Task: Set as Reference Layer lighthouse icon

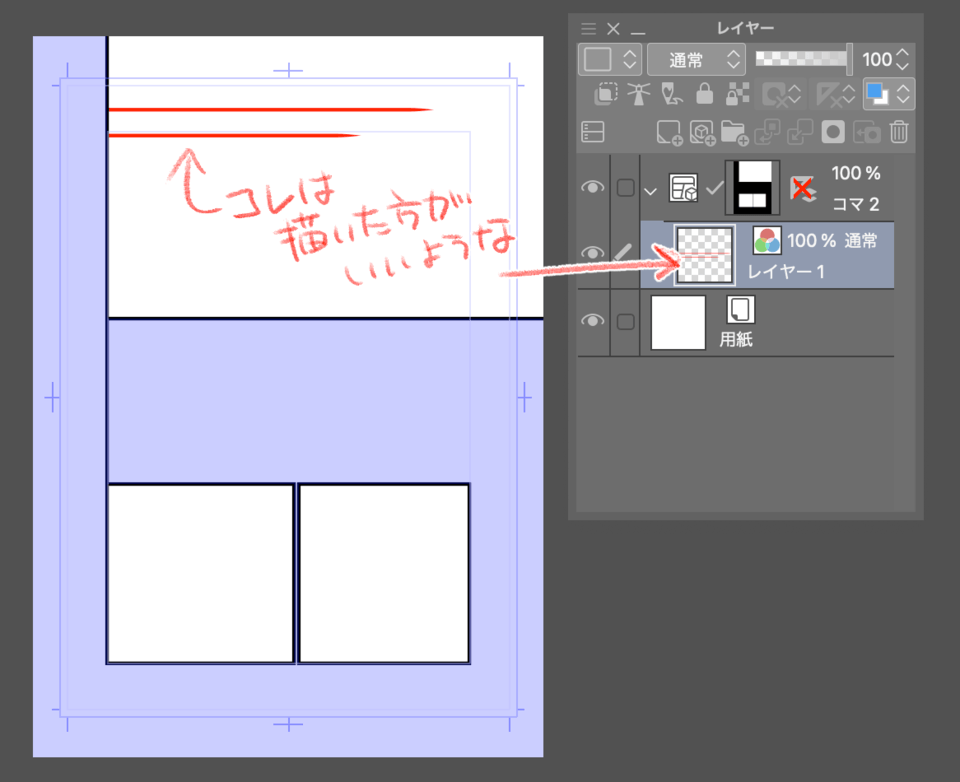Action: tap(639, 94)
